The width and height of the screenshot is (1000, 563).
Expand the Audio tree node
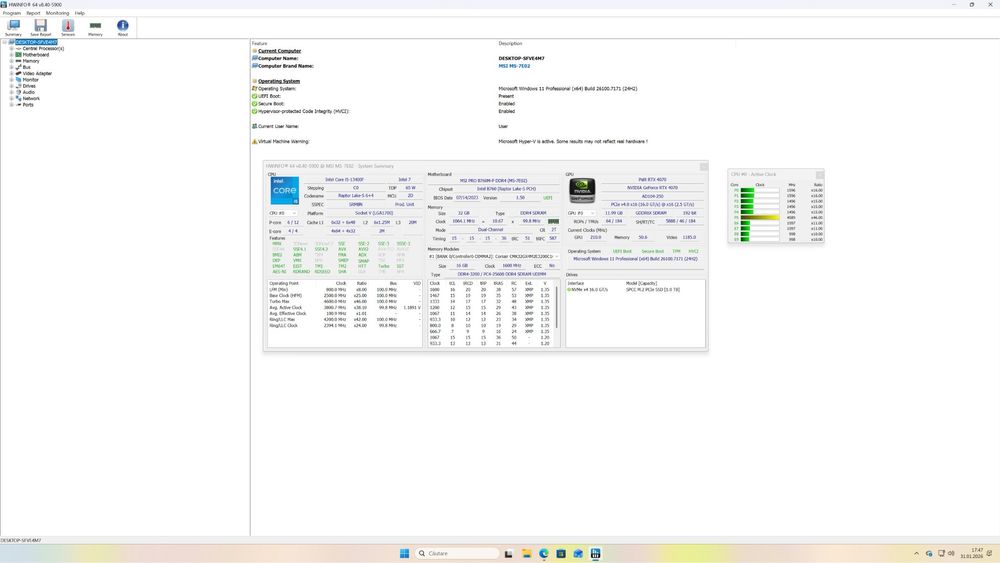point(11,92)
